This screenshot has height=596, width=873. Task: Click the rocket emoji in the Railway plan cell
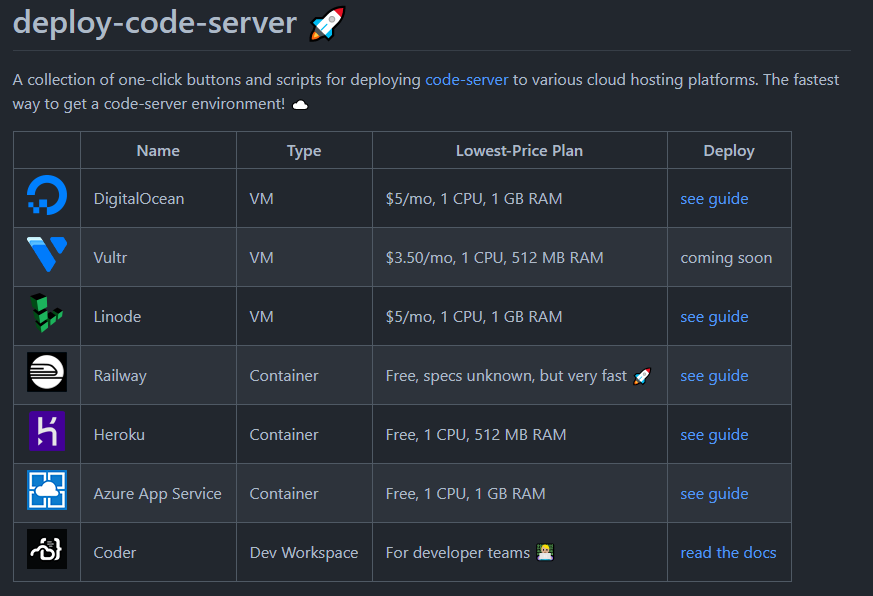[x=642, y=376]
